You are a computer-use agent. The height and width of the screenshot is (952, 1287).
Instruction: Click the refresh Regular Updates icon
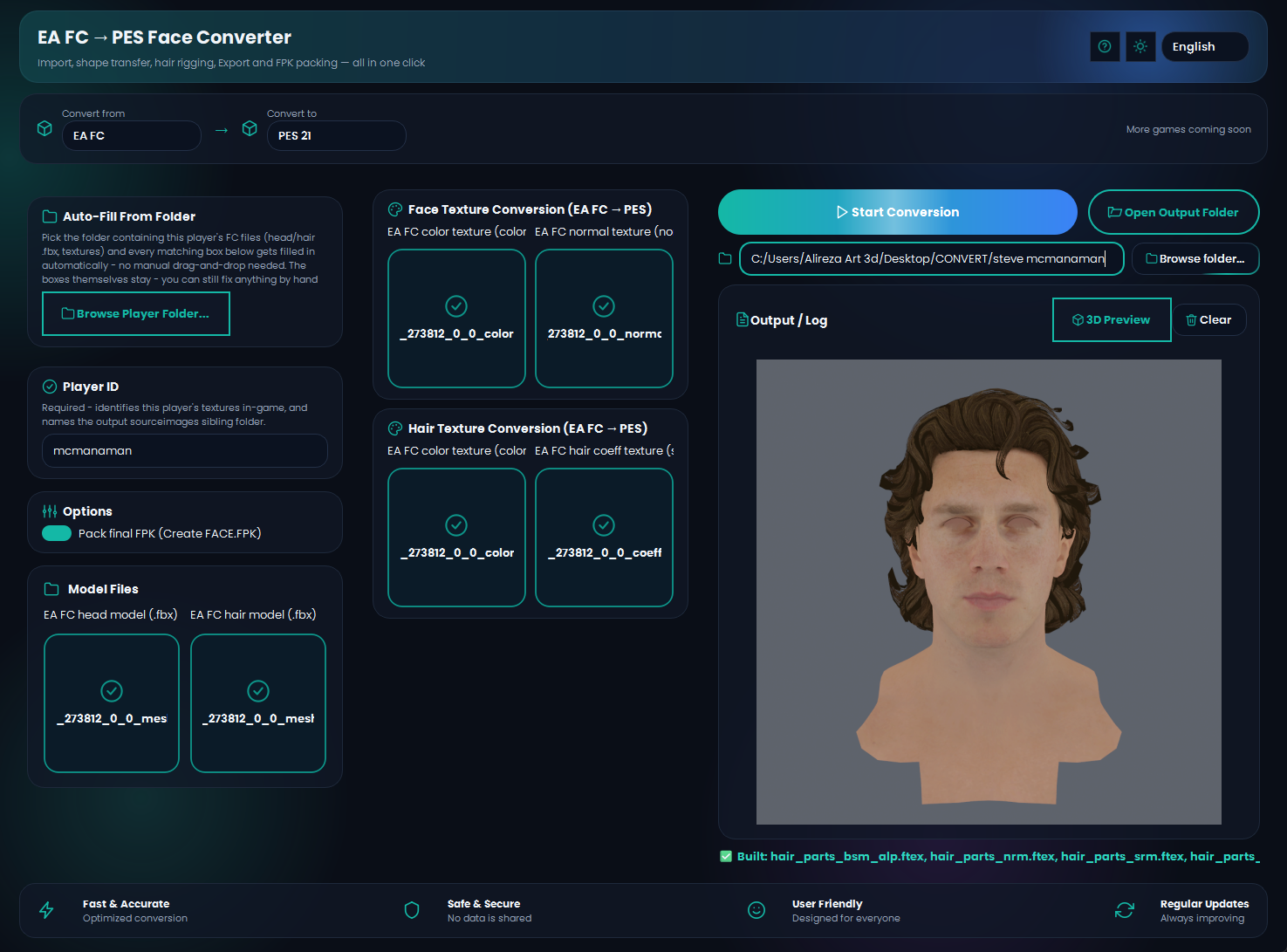pos(1125,910)
